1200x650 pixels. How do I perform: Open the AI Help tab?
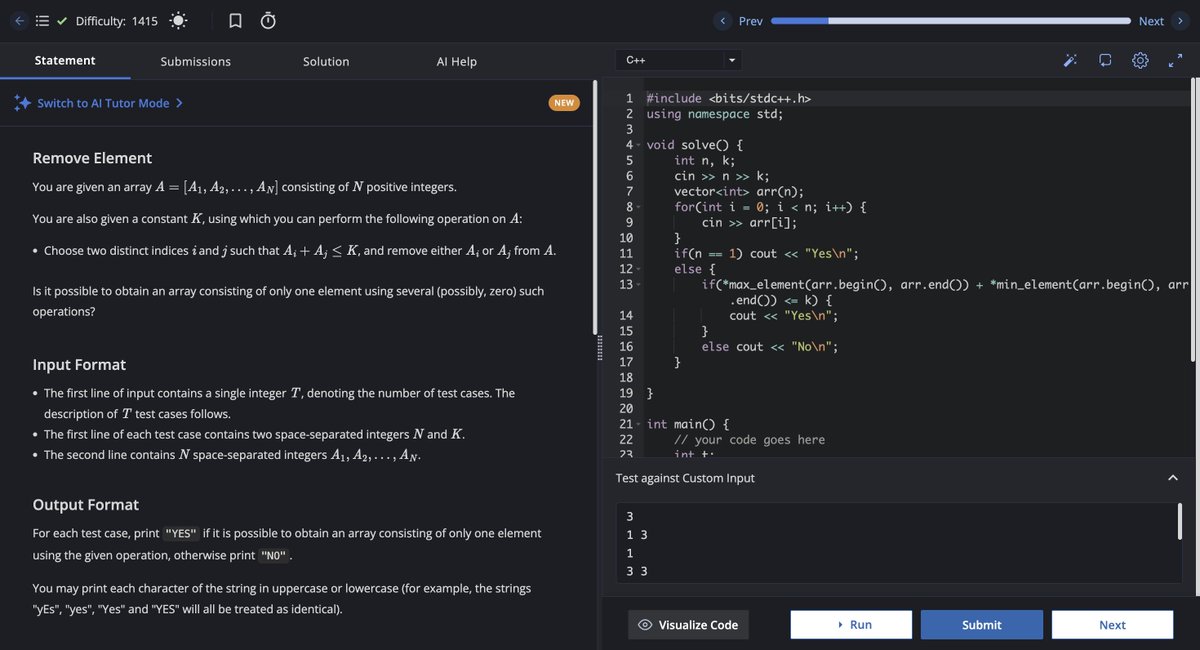click(456, 61)
